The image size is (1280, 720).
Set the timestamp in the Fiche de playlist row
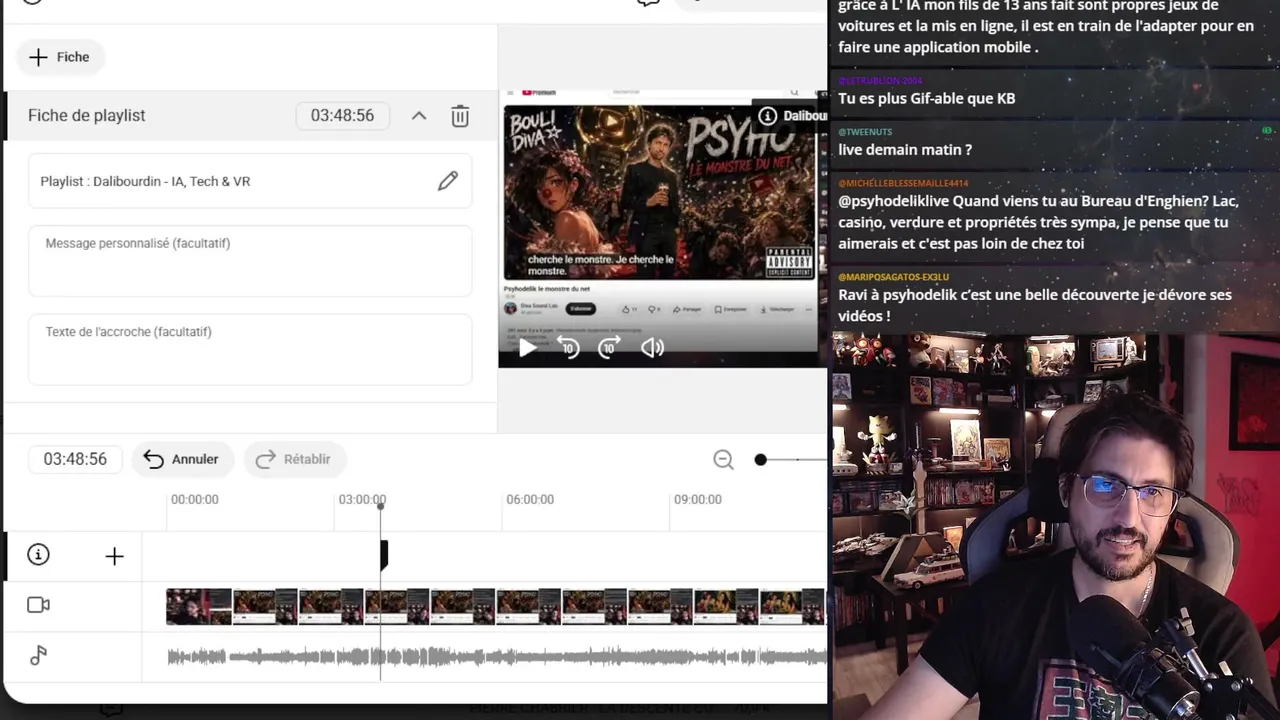point(342,116)
